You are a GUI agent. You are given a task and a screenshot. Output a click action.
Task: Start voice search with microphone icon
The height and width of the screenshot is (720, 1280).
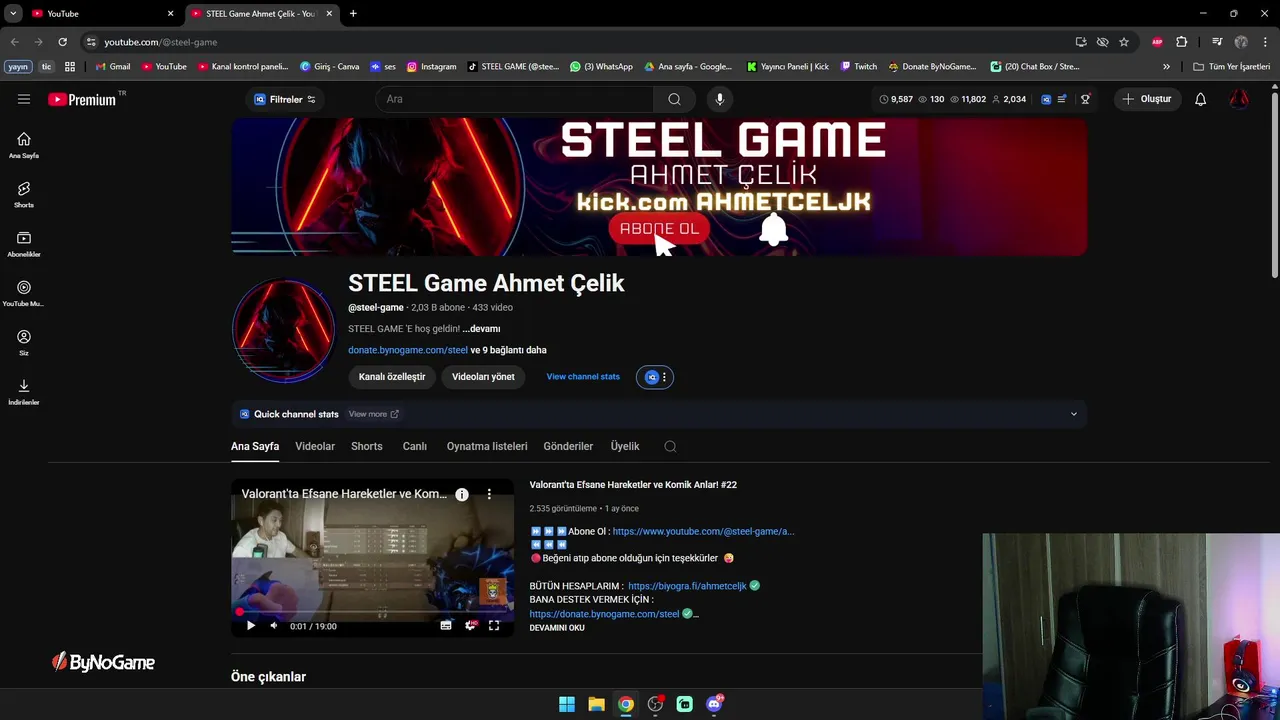tap(719, 99)
